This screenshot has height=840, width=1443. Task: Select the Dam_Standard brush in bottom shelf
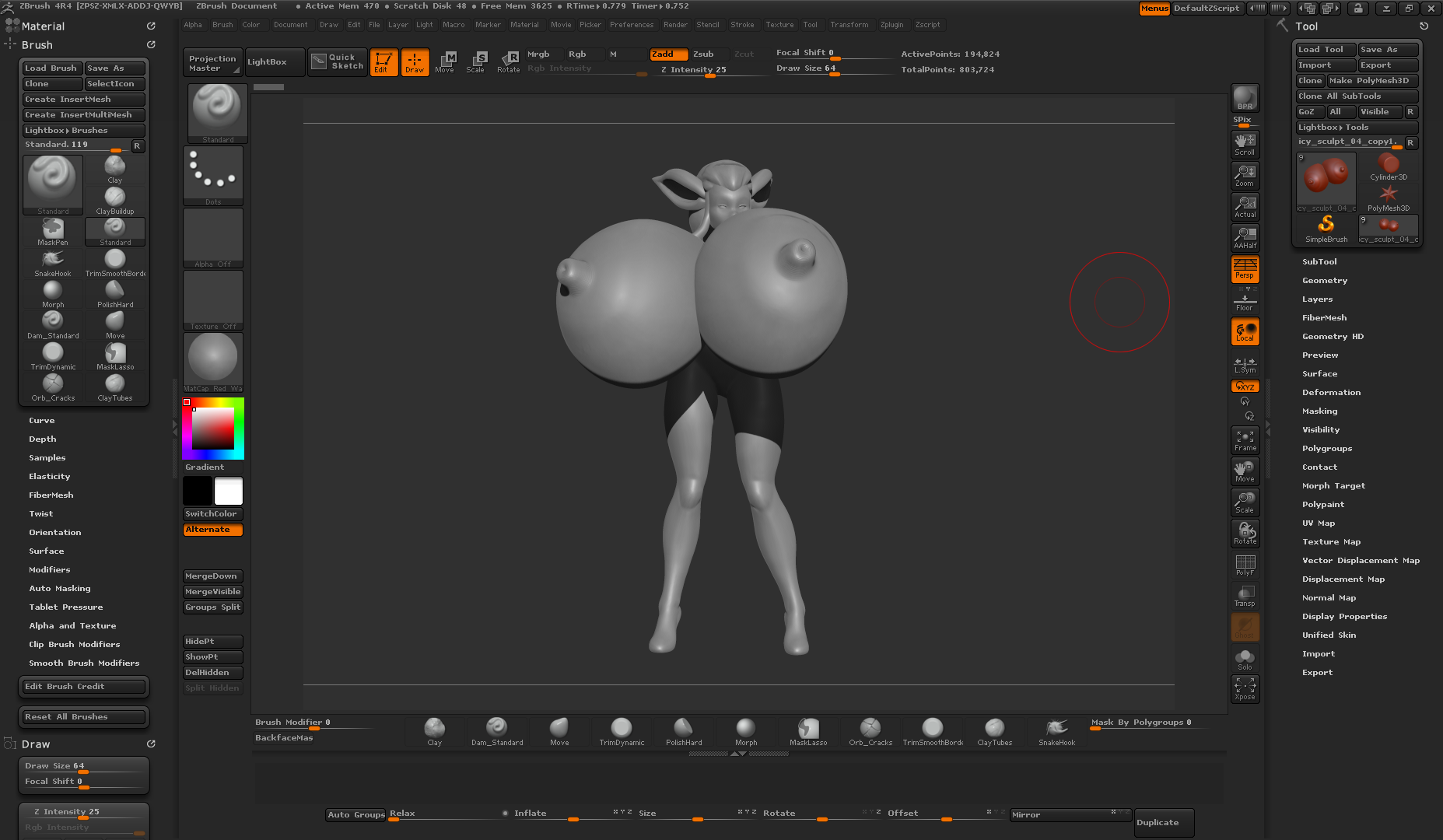click(496, 731)
